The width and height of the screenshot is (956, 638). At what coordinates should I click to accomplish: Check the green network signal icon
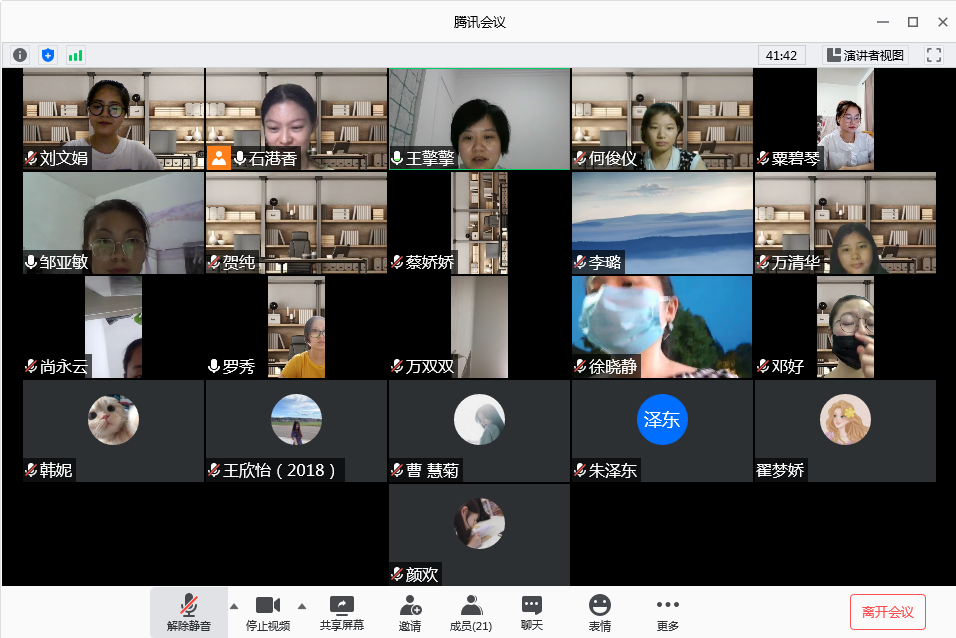tap(75, 55)
